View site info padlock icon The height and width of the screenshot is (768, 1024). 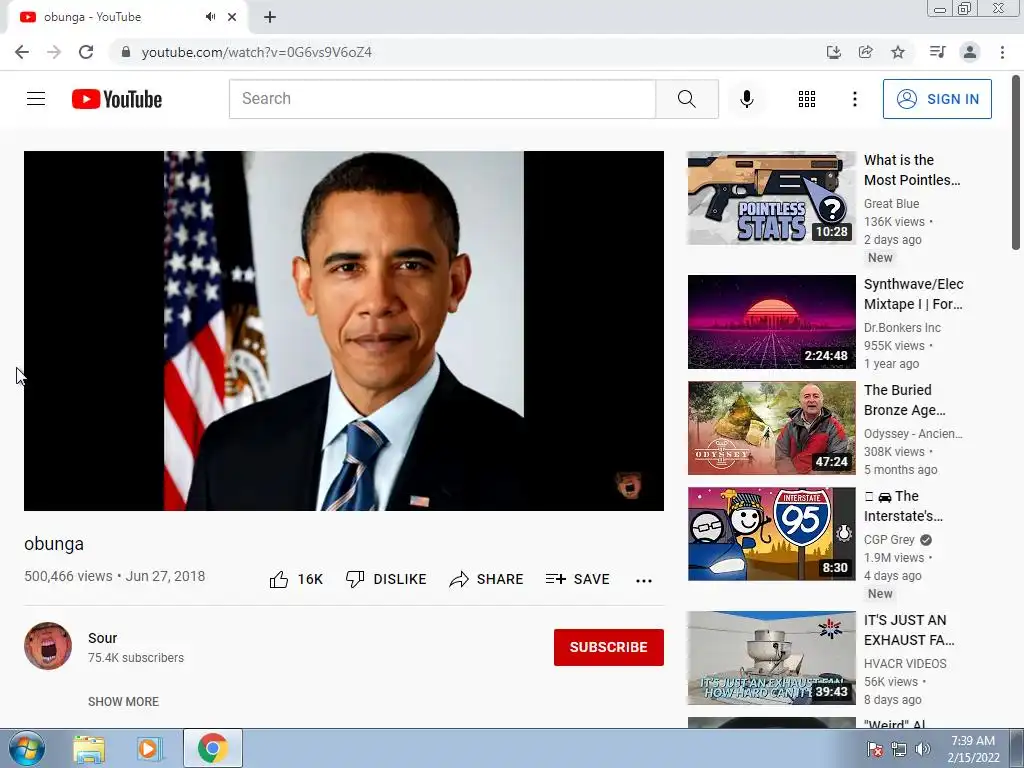125,52
